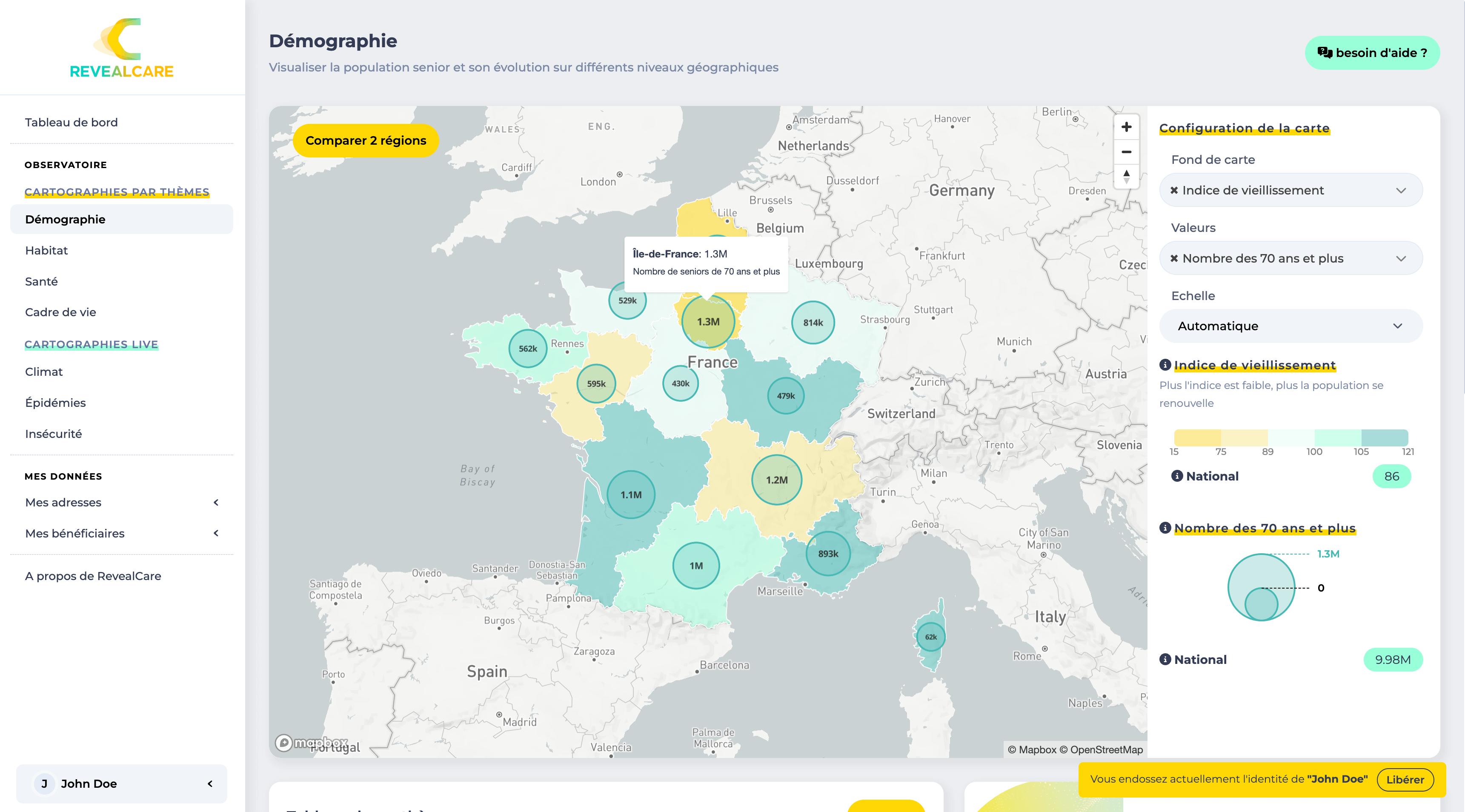Screen dimensions: 1465x812
Task: Select the 814k region bubble
Action: (x=813, y=323)
